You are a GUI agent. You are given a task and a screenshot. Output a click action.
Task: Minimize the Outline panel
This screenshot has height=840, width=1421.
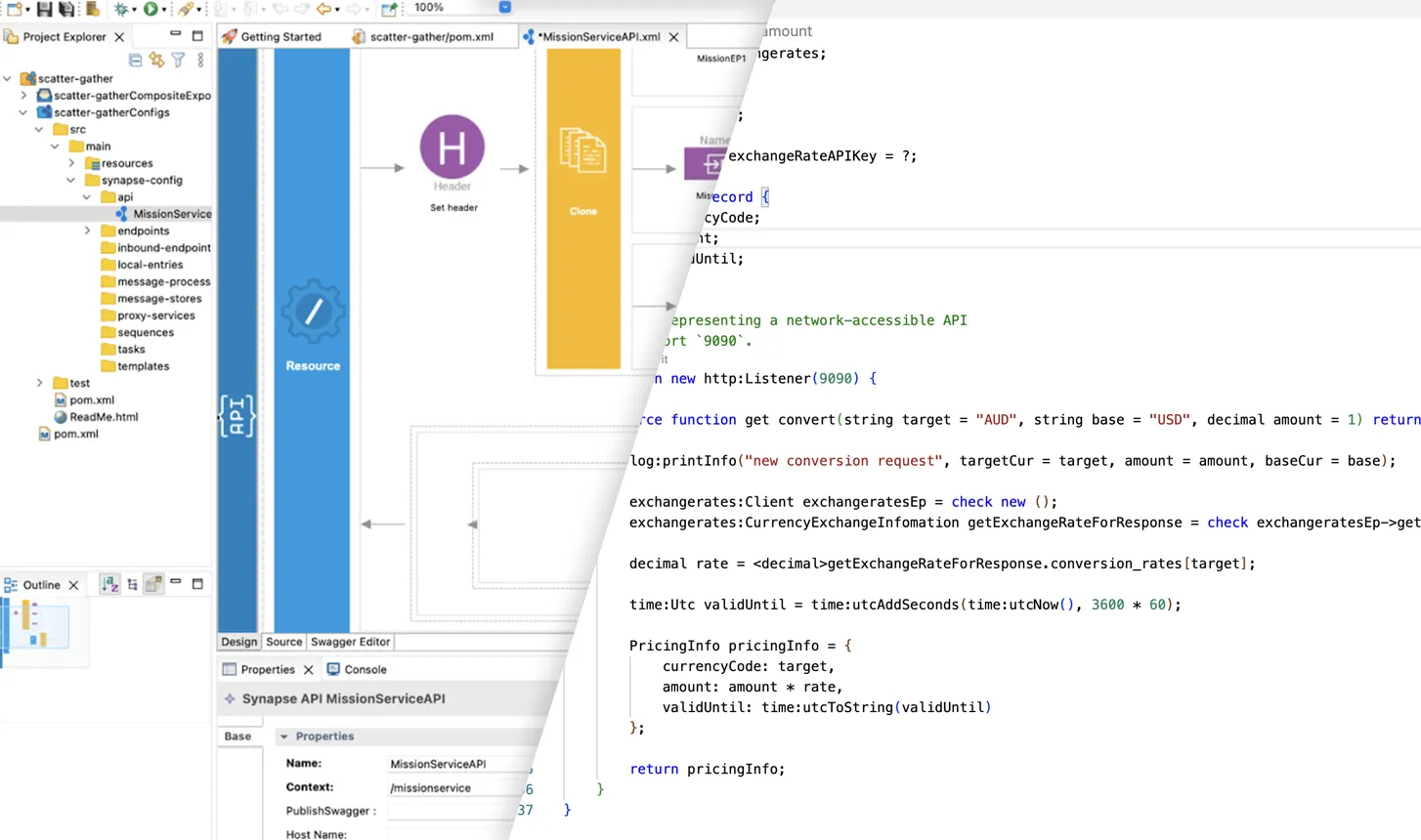(176, 582)
